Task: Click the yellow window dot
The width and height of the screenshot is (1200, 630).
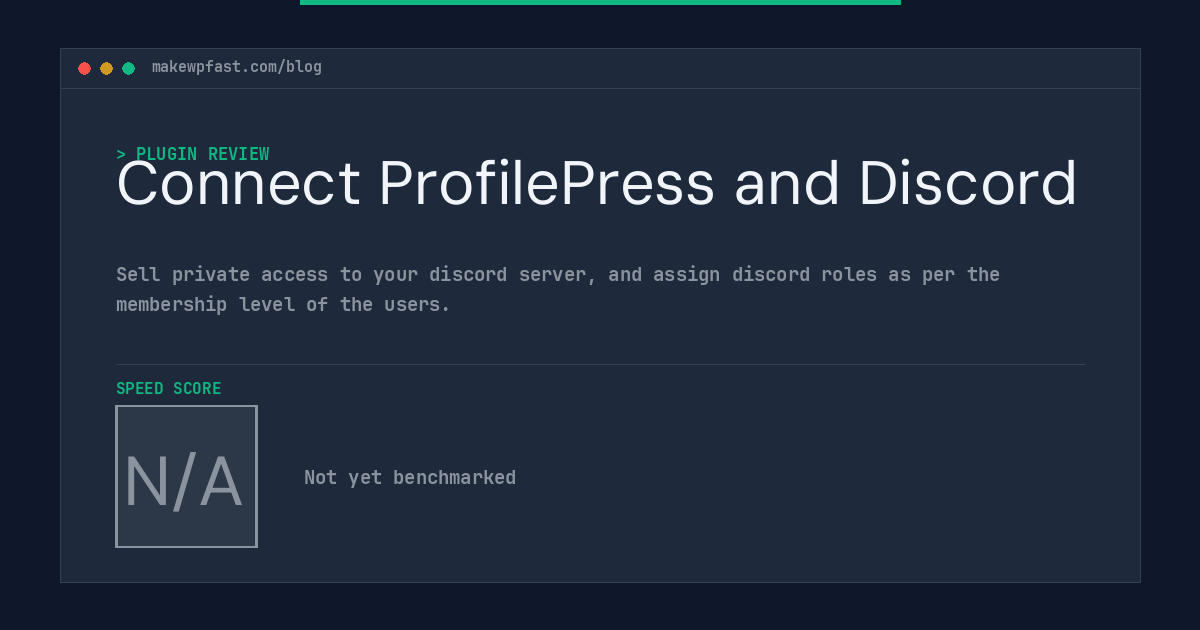Action: coord(107,68)
